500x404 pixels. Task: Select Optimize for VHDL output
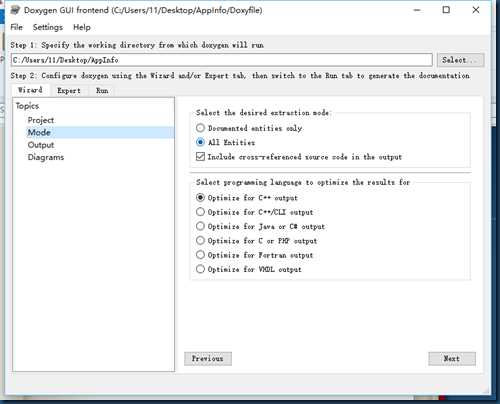(249, 269)
